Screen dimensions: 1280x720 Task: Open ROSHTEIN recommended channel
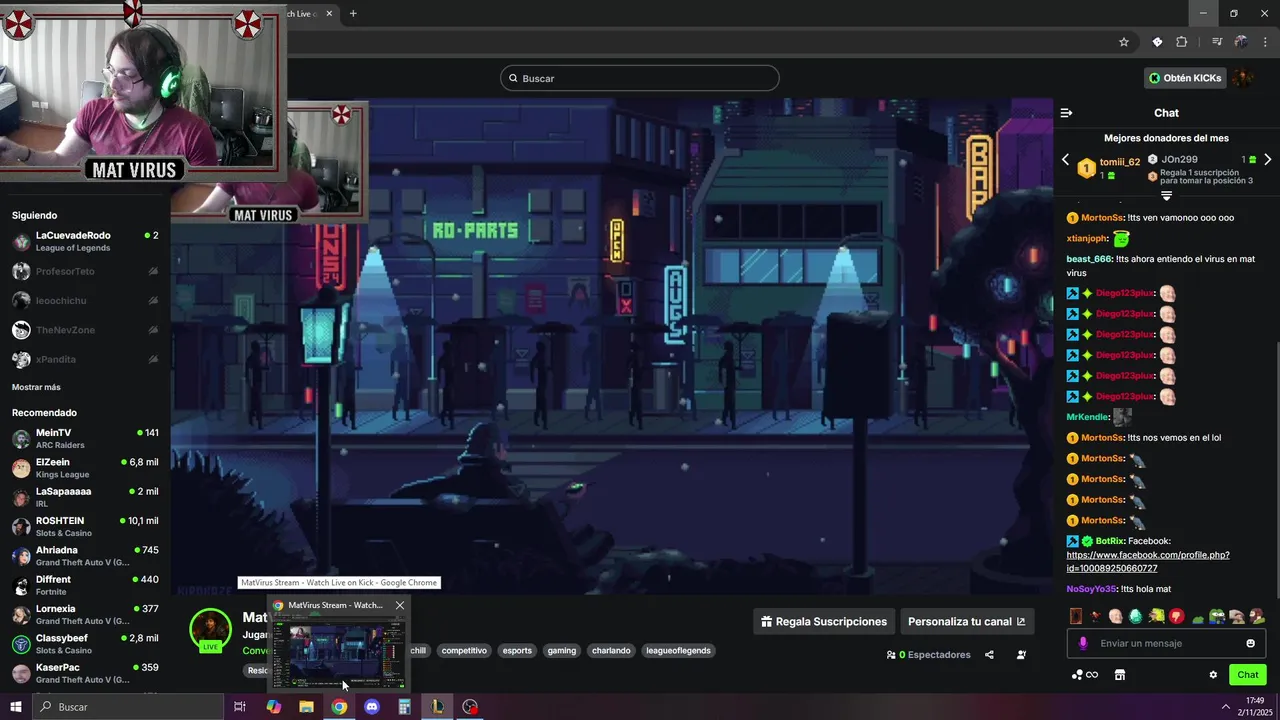point(85,526)
